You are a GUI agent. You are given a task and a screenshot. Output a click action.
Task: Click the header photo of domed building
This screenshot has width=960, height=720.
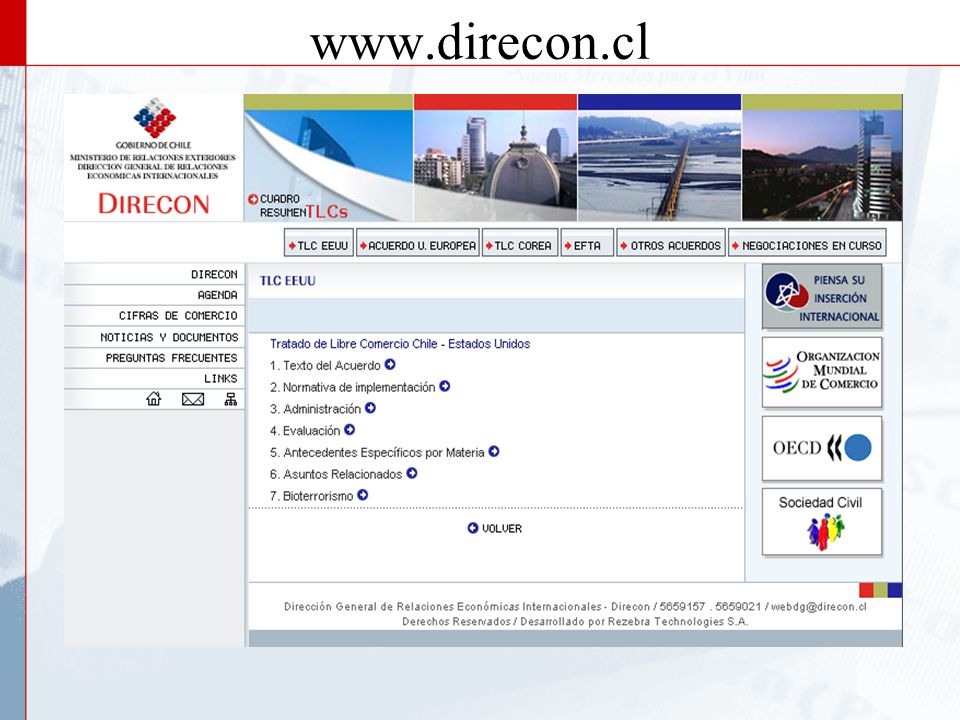coord(495,165)
